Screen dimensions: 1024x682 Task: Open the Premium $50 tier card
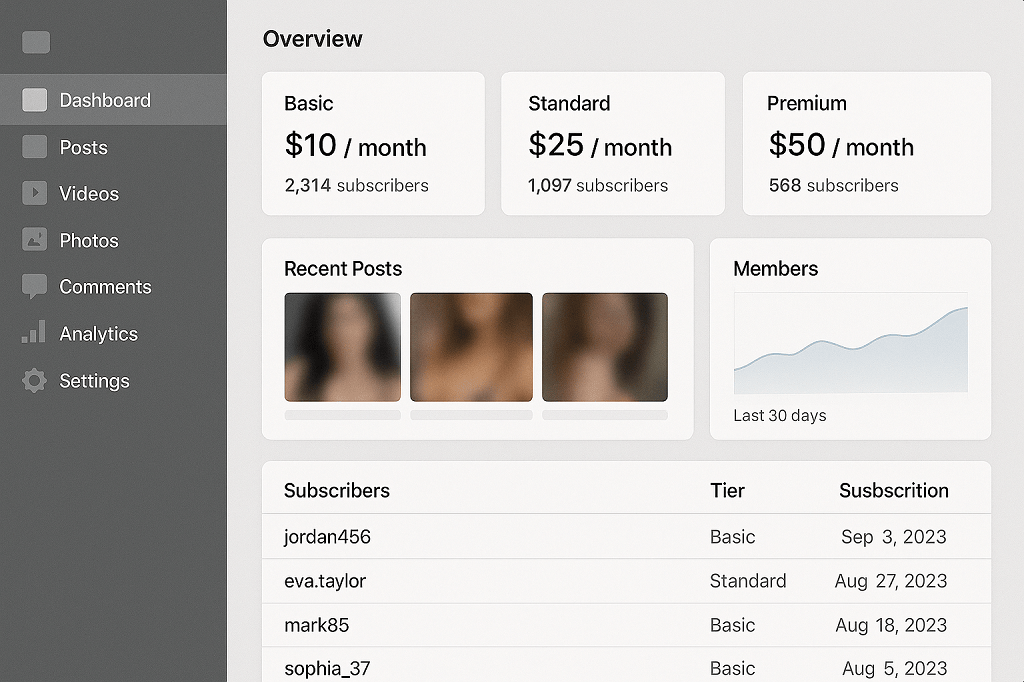[866, 143]
